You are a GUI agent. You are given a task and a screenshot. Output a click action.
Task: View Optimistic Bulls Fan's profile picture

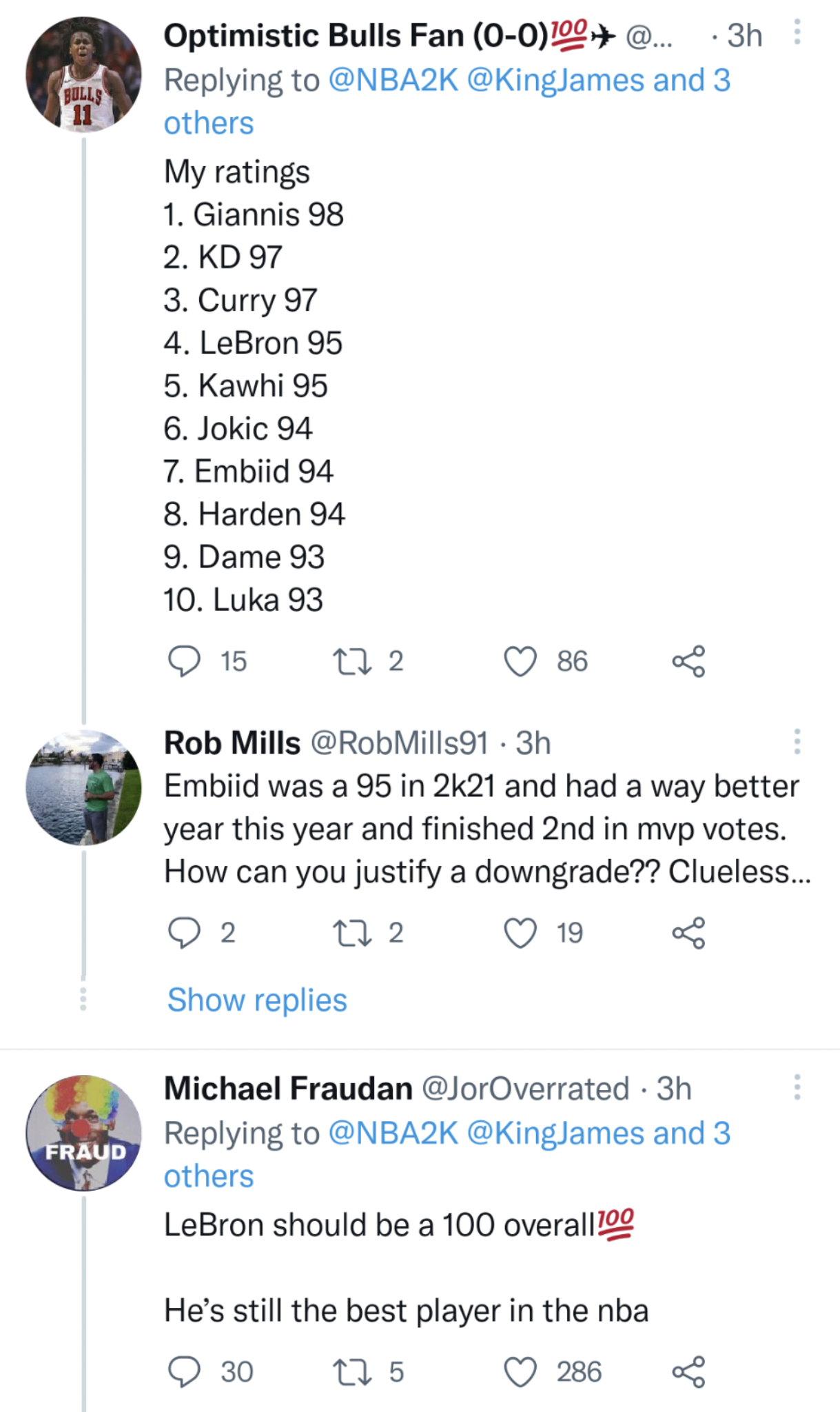coord(83,75)
